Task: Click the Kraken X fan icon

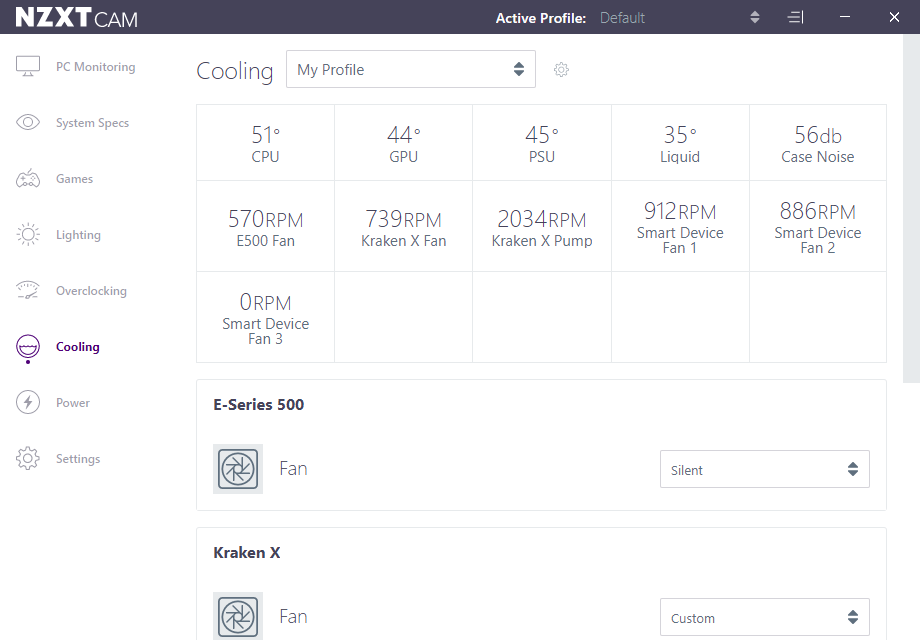Action: 238,616
